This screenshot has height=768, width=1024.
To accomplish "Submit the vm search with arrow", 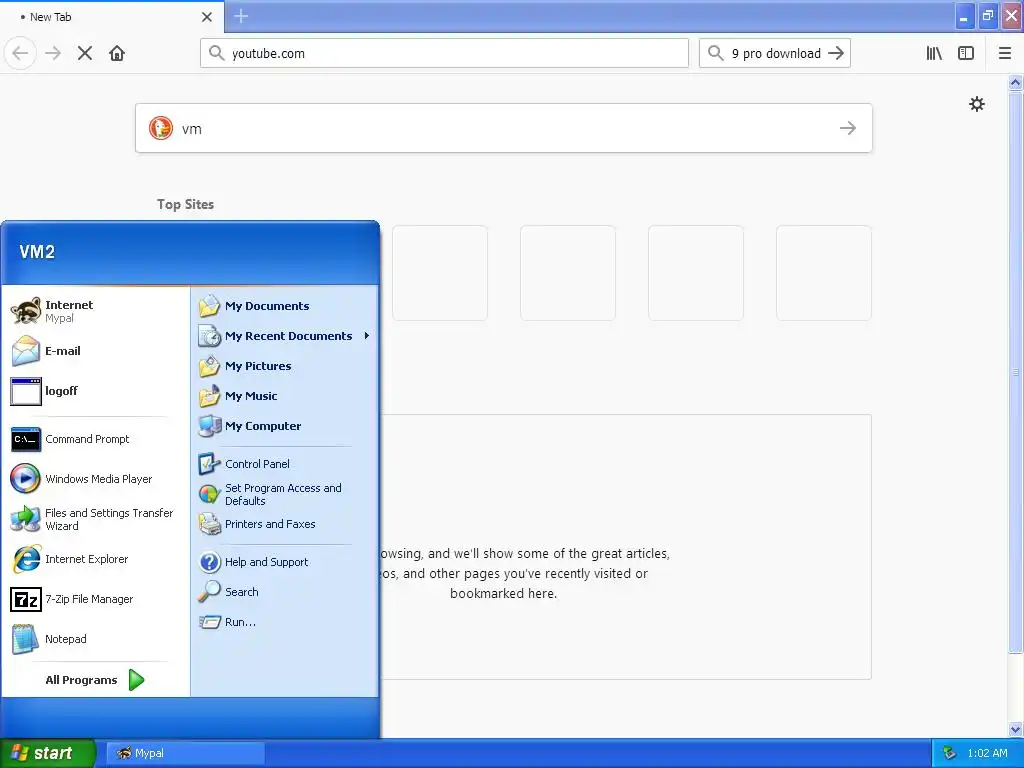I will [x=848, y=128].
